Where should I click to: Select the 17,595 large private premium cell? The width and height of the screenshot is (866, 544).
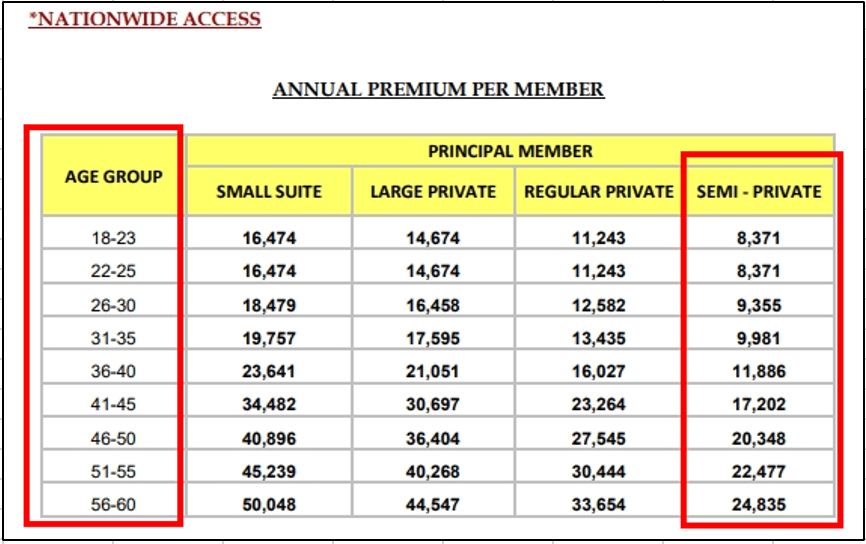click(x=433, y=338)
